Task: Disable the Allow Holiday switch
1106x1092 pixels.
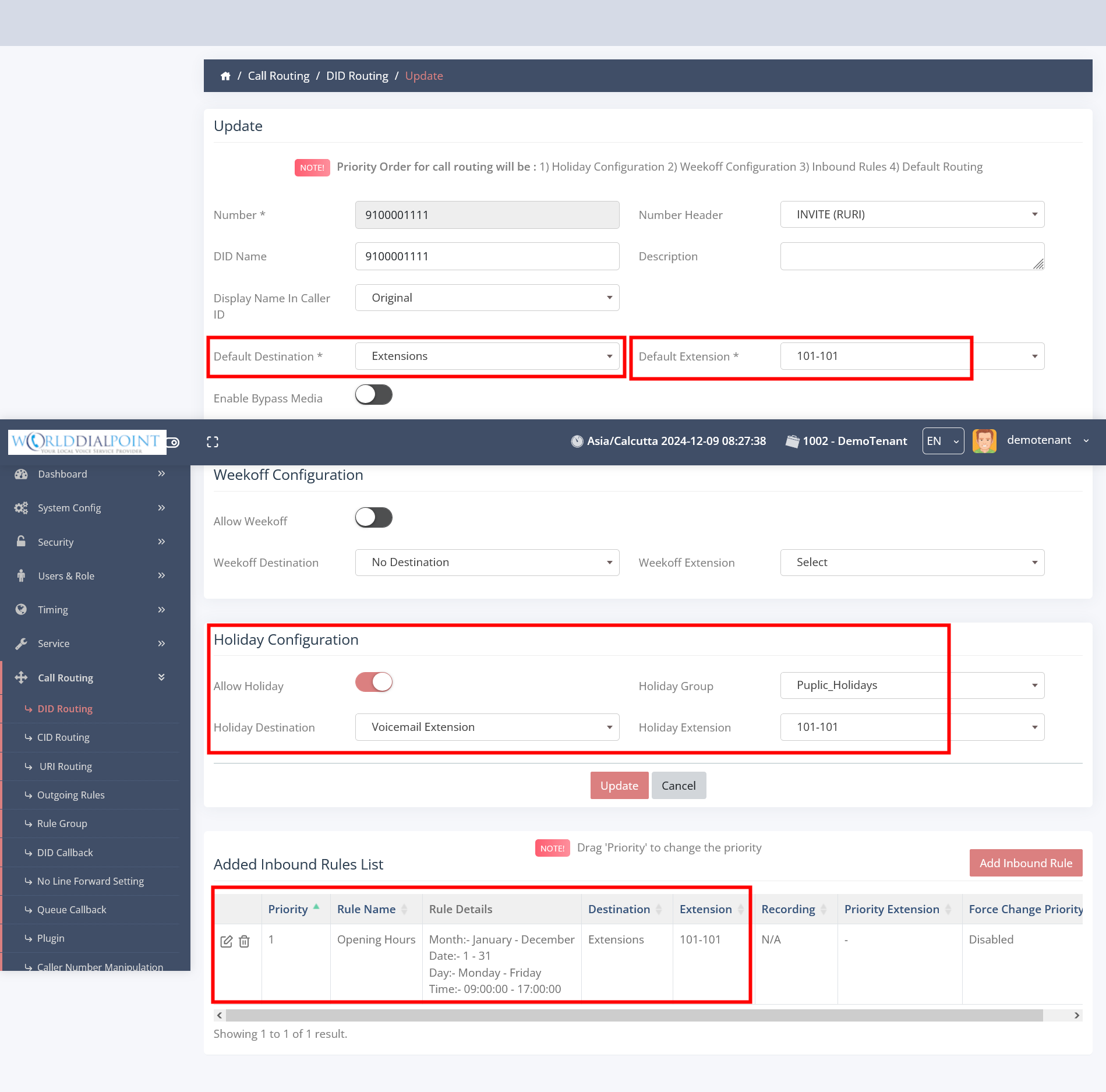Action: tap(374, 682)
